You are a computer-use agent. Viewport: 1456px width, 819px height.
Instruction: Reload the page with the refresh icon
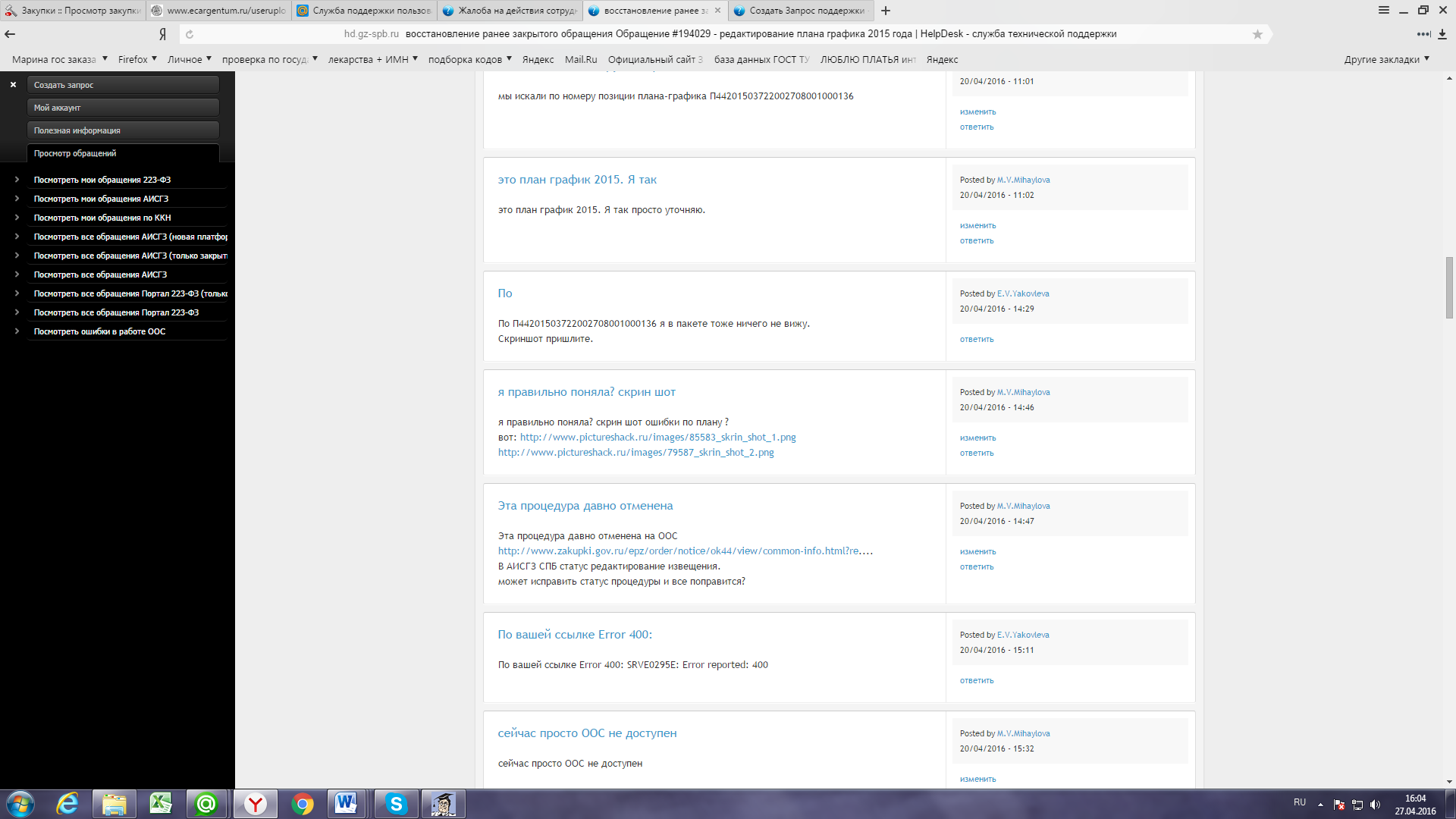click(190, 34)
